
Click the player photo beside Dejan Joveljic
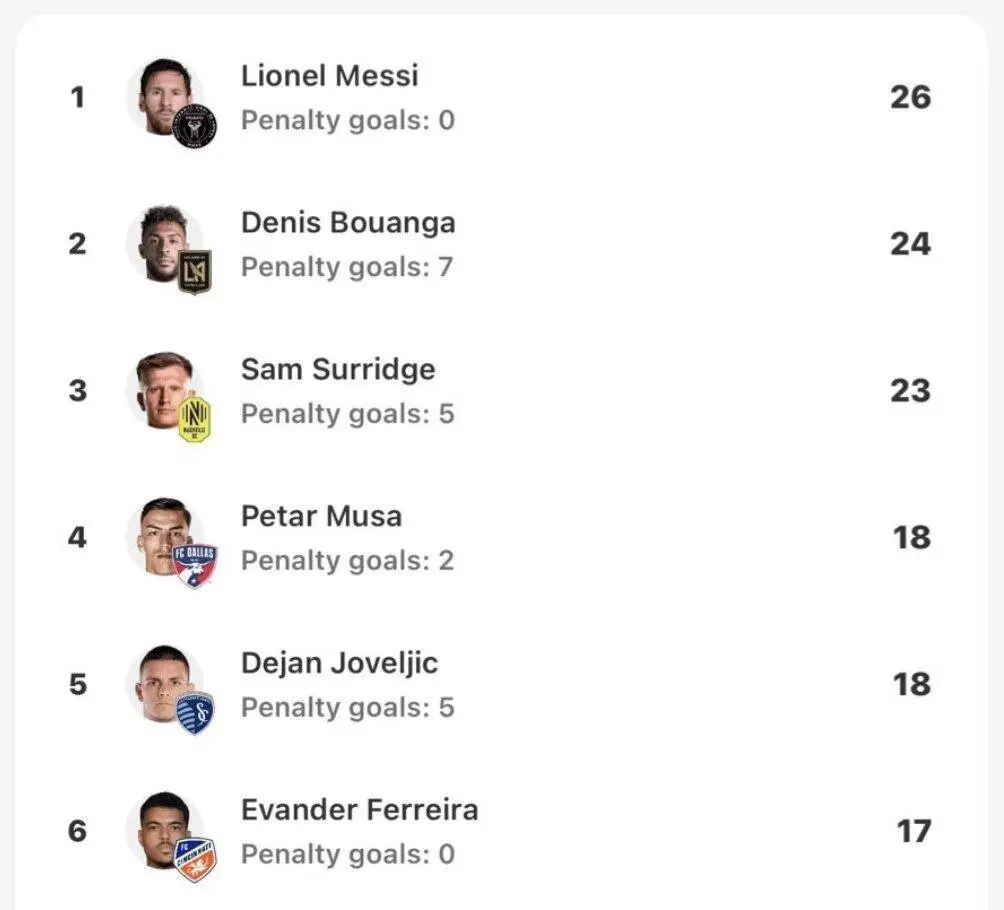(160, 680)
